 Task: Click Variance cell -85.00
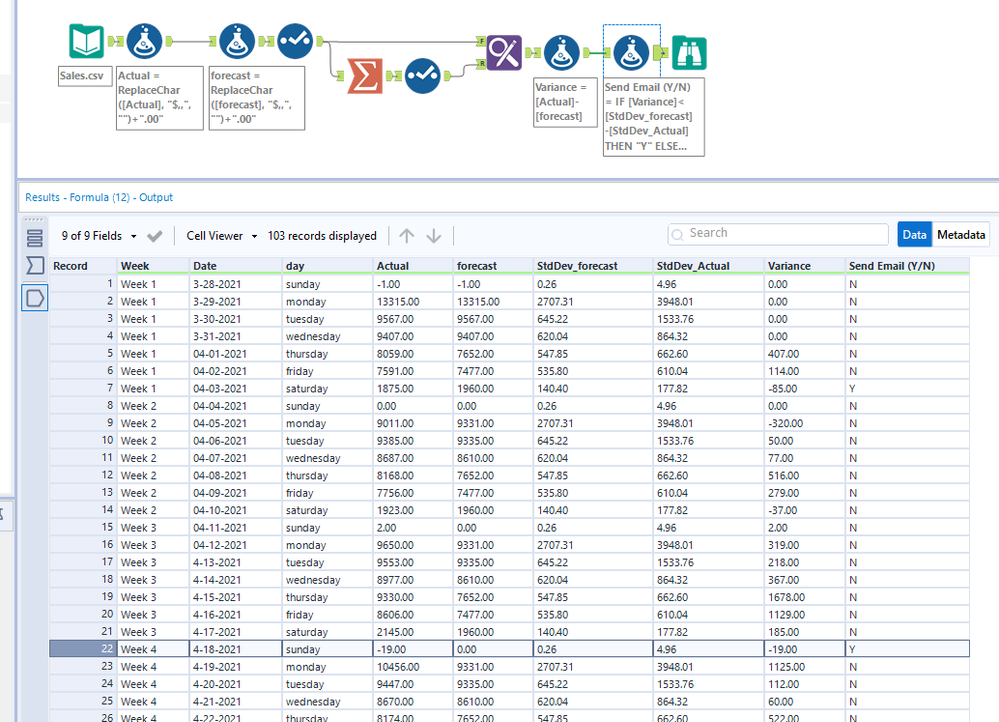click(x=804, y=388)
